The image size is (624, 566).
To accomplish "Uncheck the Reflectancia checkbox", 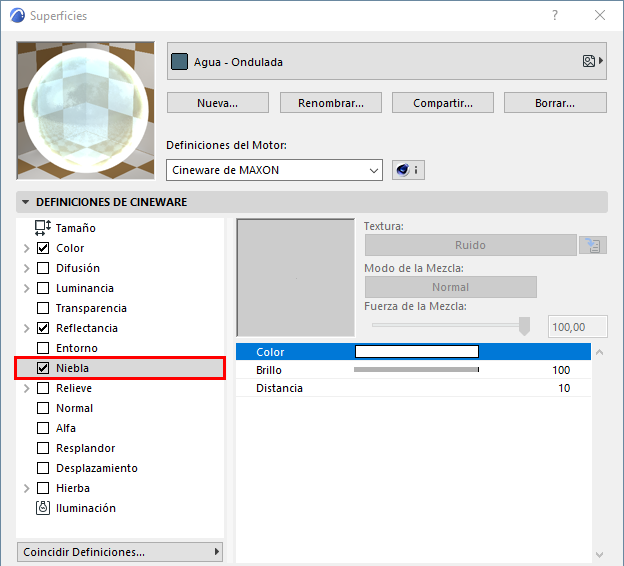I will click(x=43, y=328).
